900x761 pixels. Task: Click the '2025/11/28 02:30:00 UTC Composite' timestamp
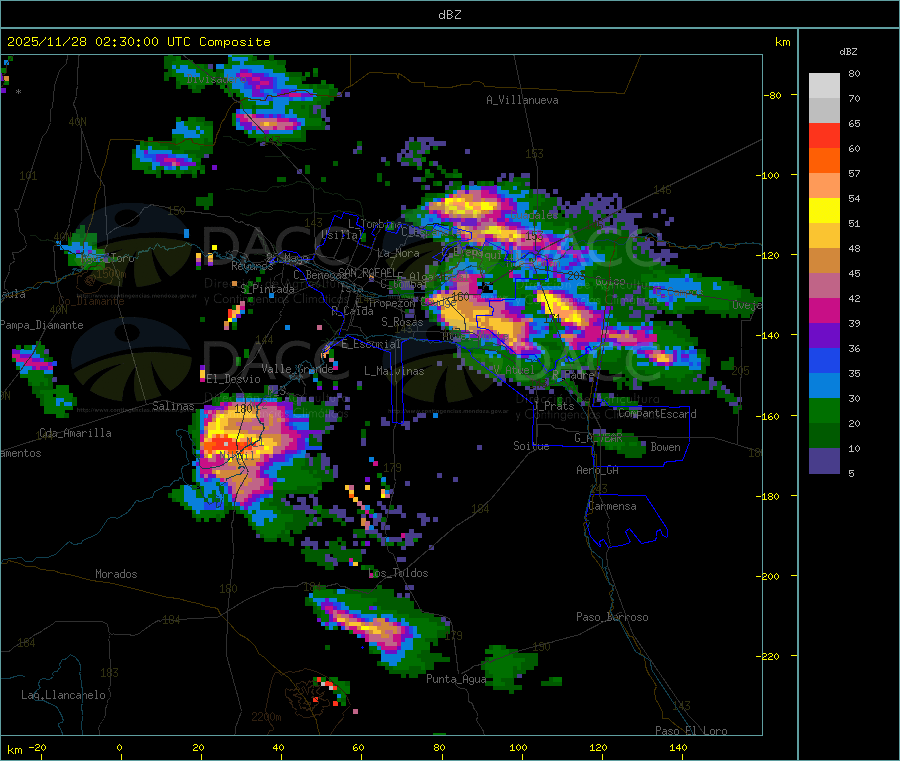click(138, 42)
